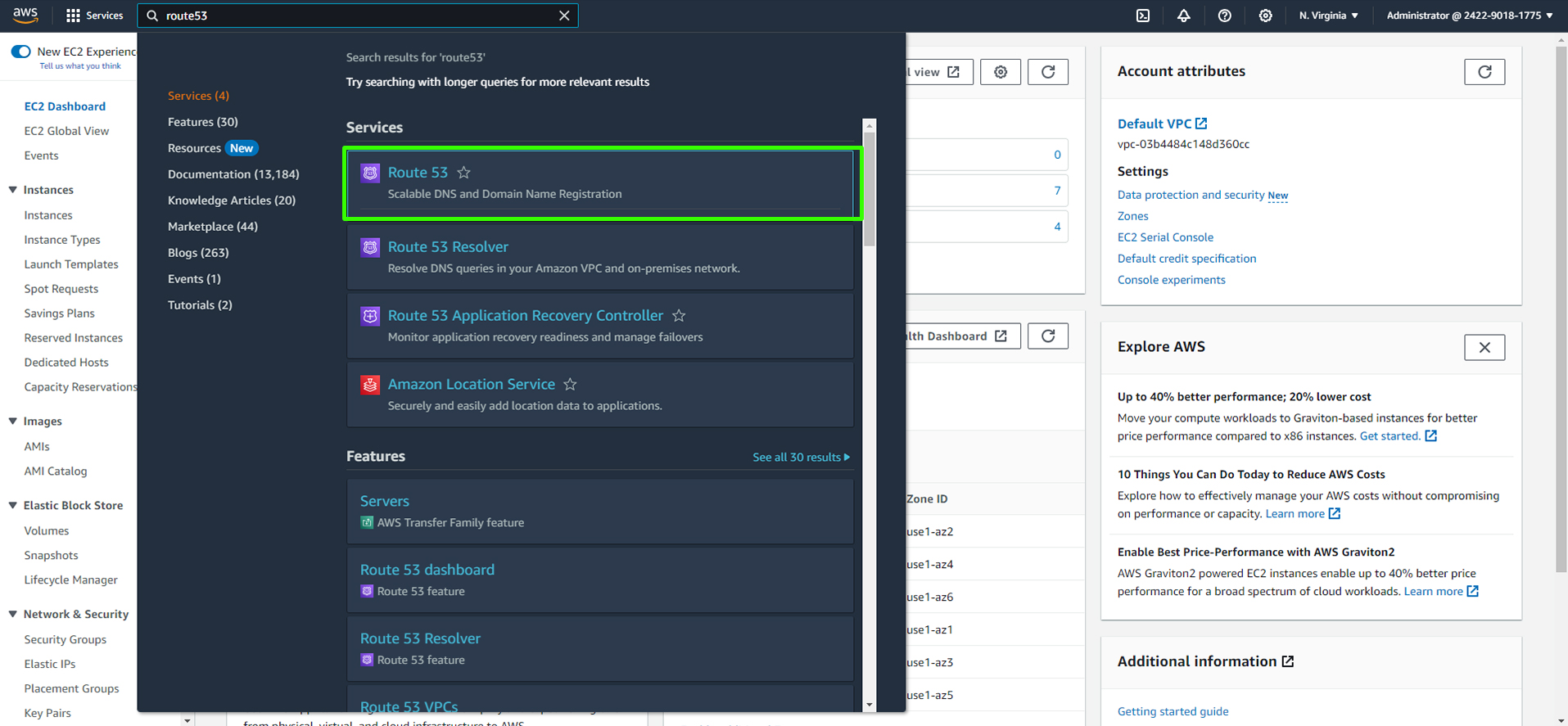This screenshot has height=726, width=1568.
Task: Refresh the Account attributes panel
Action: 1484,72
